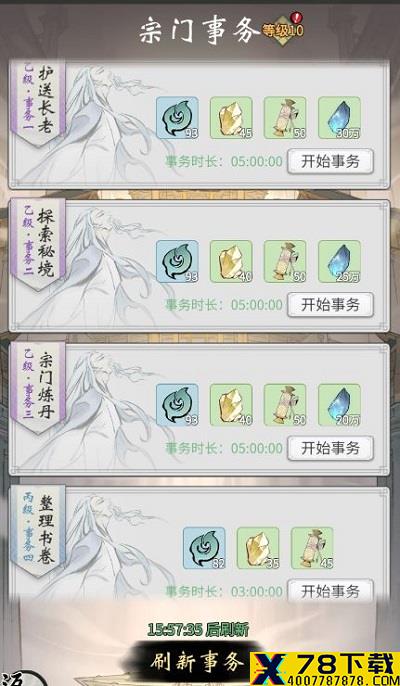
Task: Tap the yellow crystal reward showing 35
Action: (x=258, y=548)
